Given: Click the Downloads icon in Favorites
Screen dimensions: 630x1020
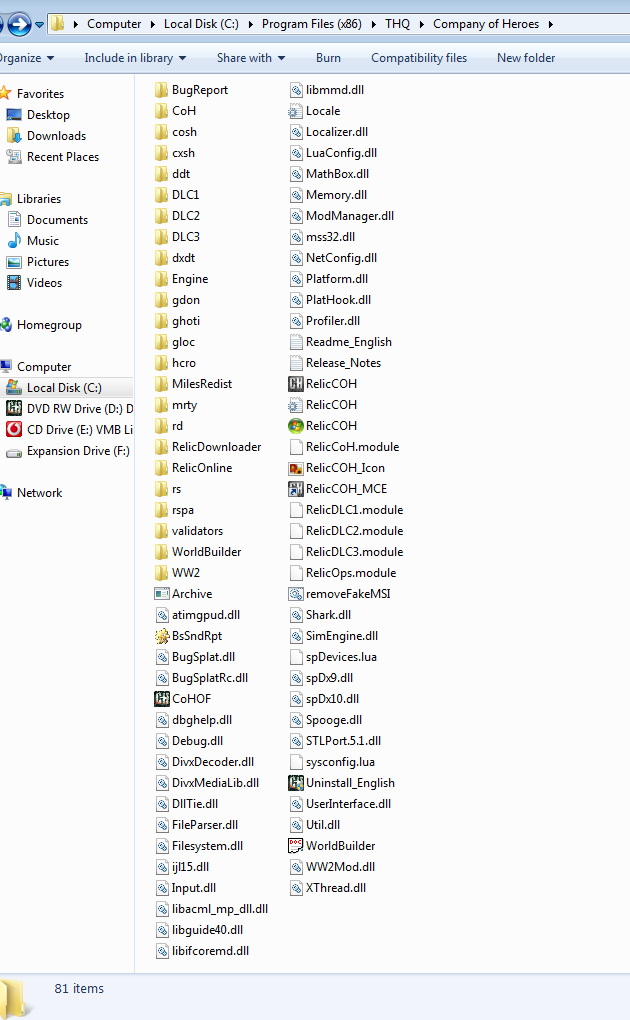Looking at the screenshot, I should (14, 135).
